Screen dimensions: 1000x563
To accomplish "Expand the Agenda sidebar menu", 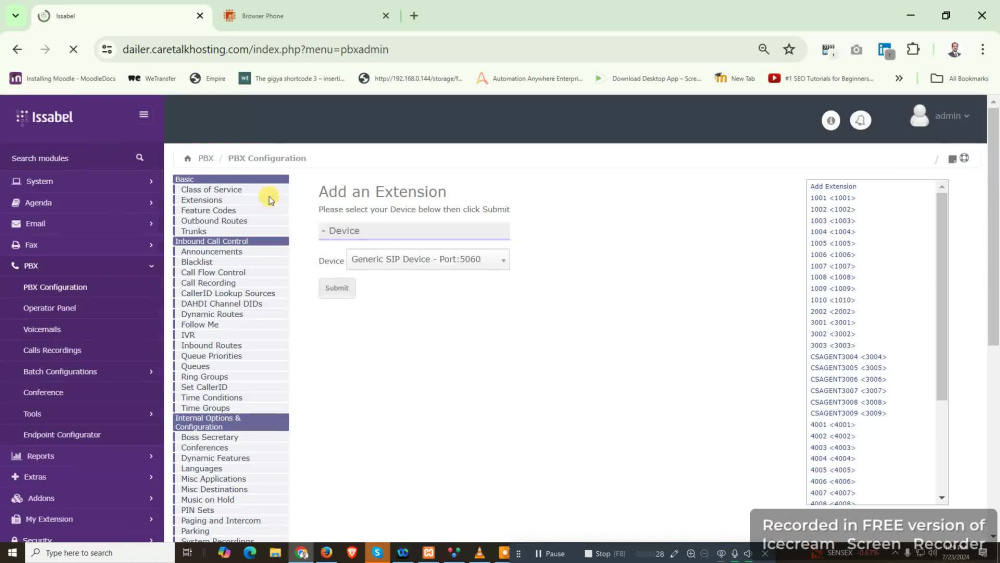I will point(82,203).
